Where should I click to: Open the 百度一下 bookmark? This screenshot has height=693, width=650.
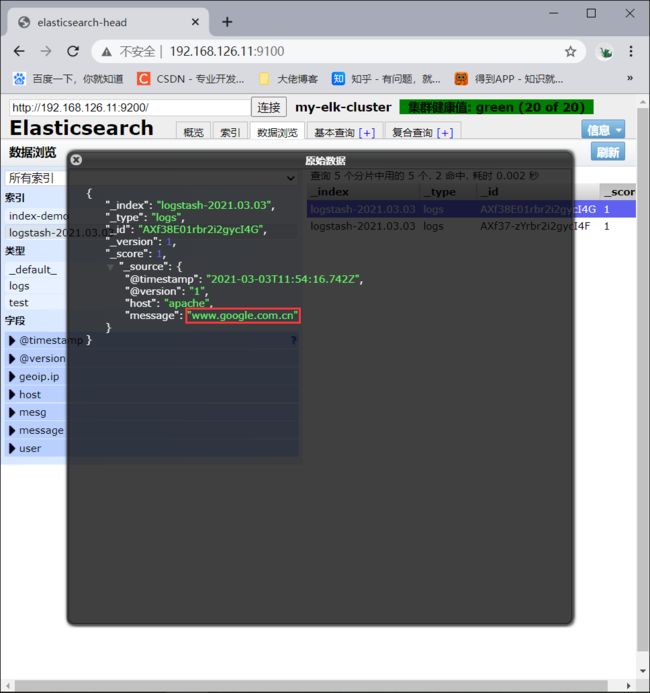68,79
